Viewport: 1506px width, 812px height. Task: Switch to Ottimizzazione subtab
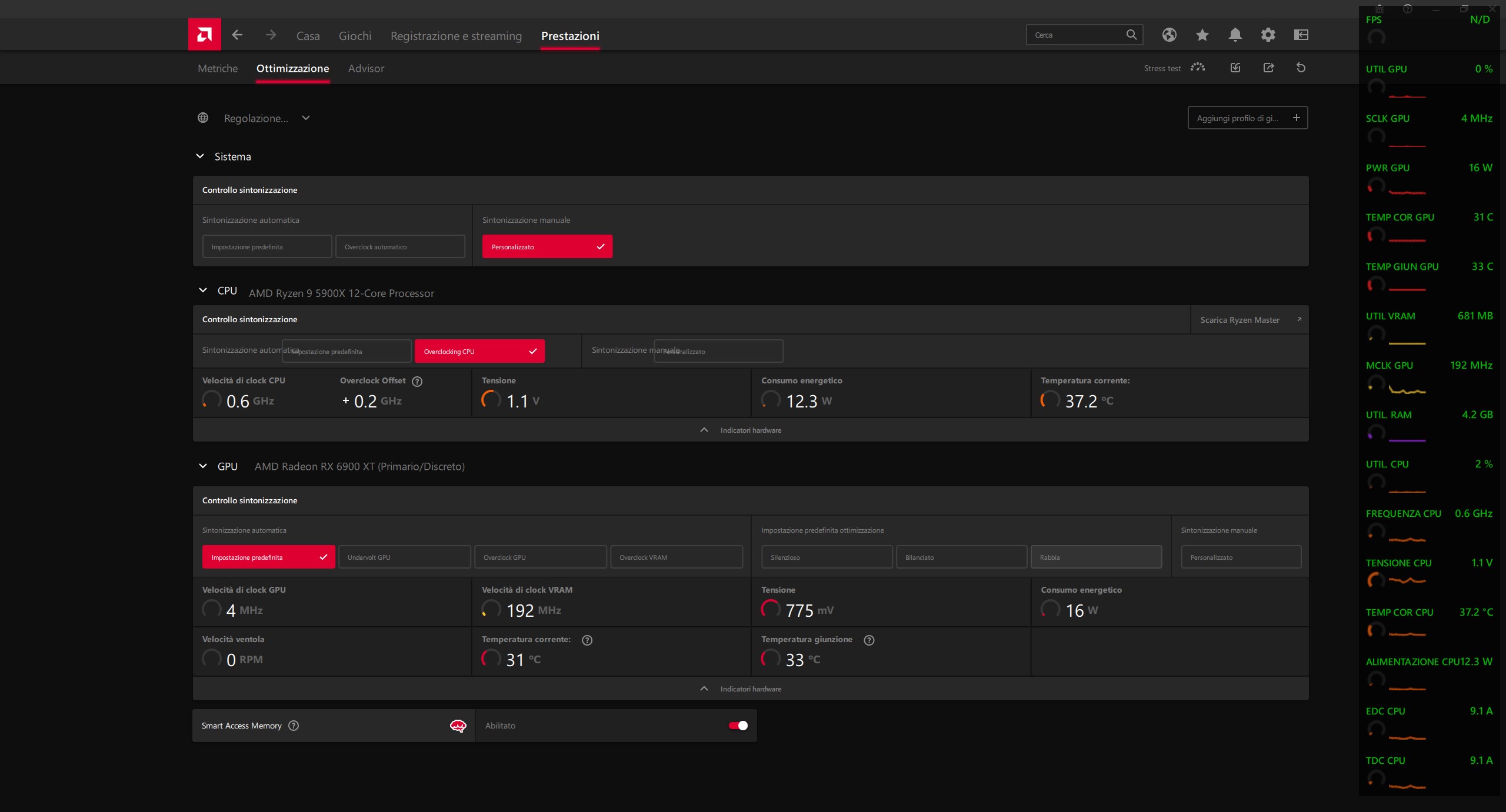tap(293, 68)
